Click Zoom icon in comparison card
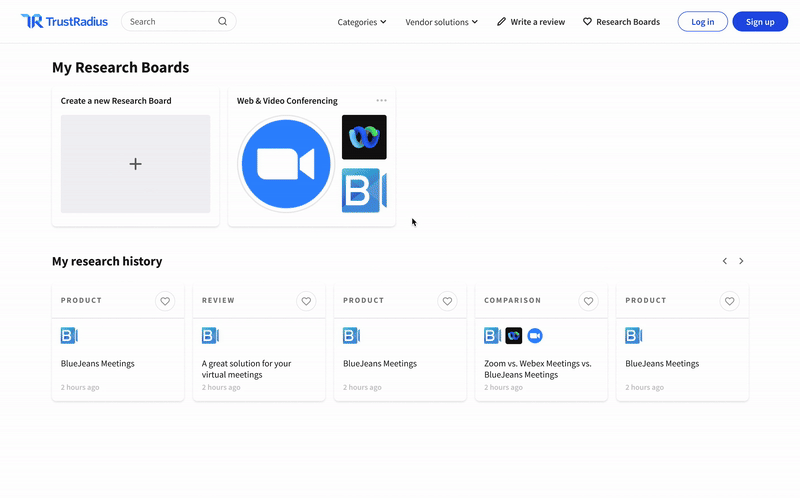 click(535, 336)
